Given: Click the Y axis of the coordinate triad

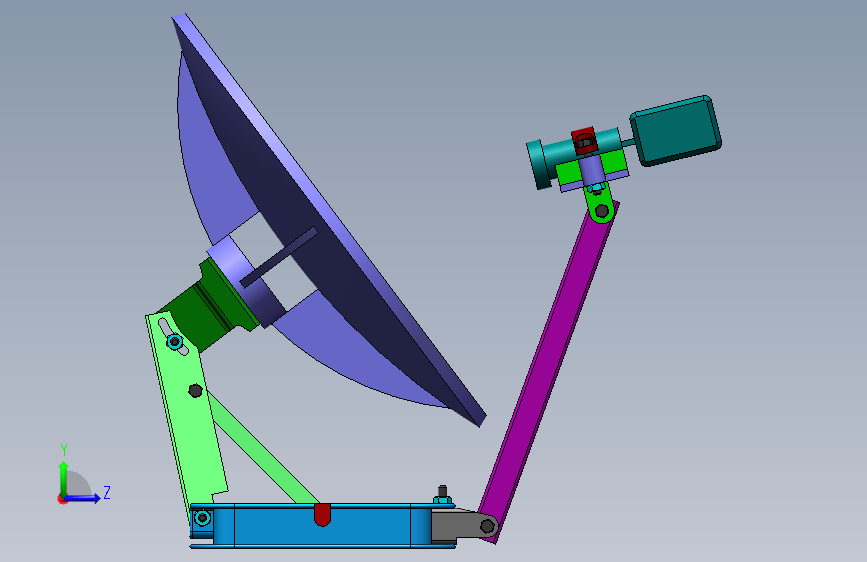Looking at the screenshot, I should pyautogui.click(x=63, y=478).
